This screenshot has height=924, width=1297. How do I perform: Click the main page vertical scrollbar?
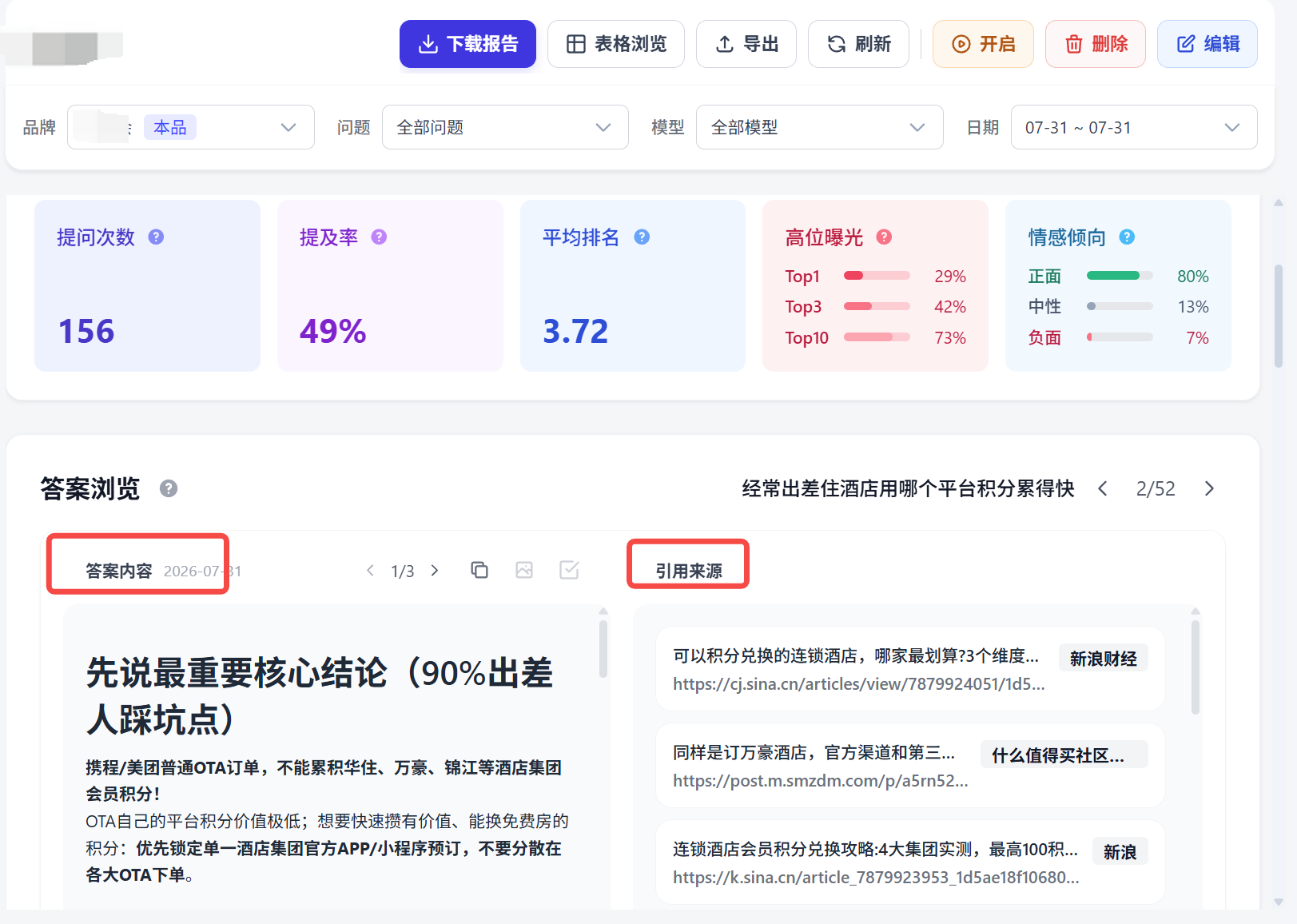[1279, 316]
